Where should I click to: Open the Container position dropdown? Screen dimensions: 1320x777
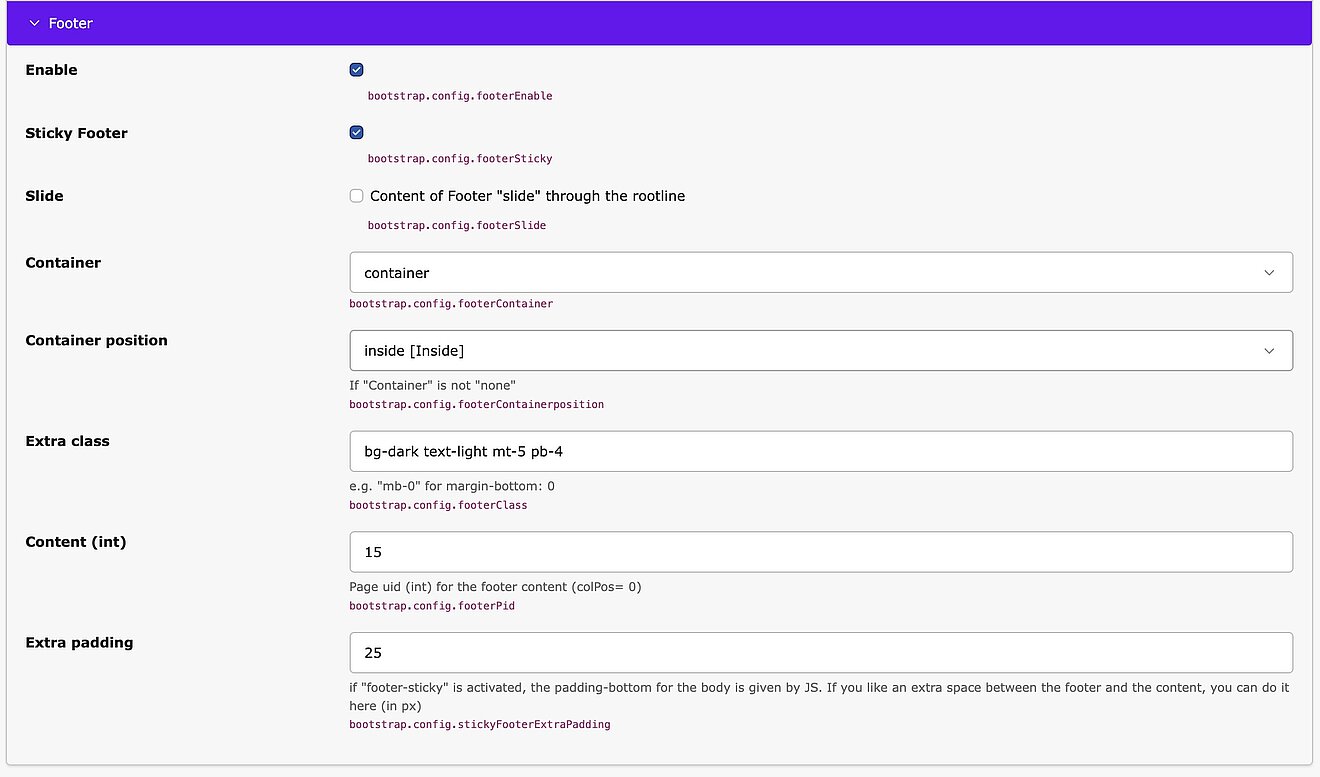tap(820, 351)
